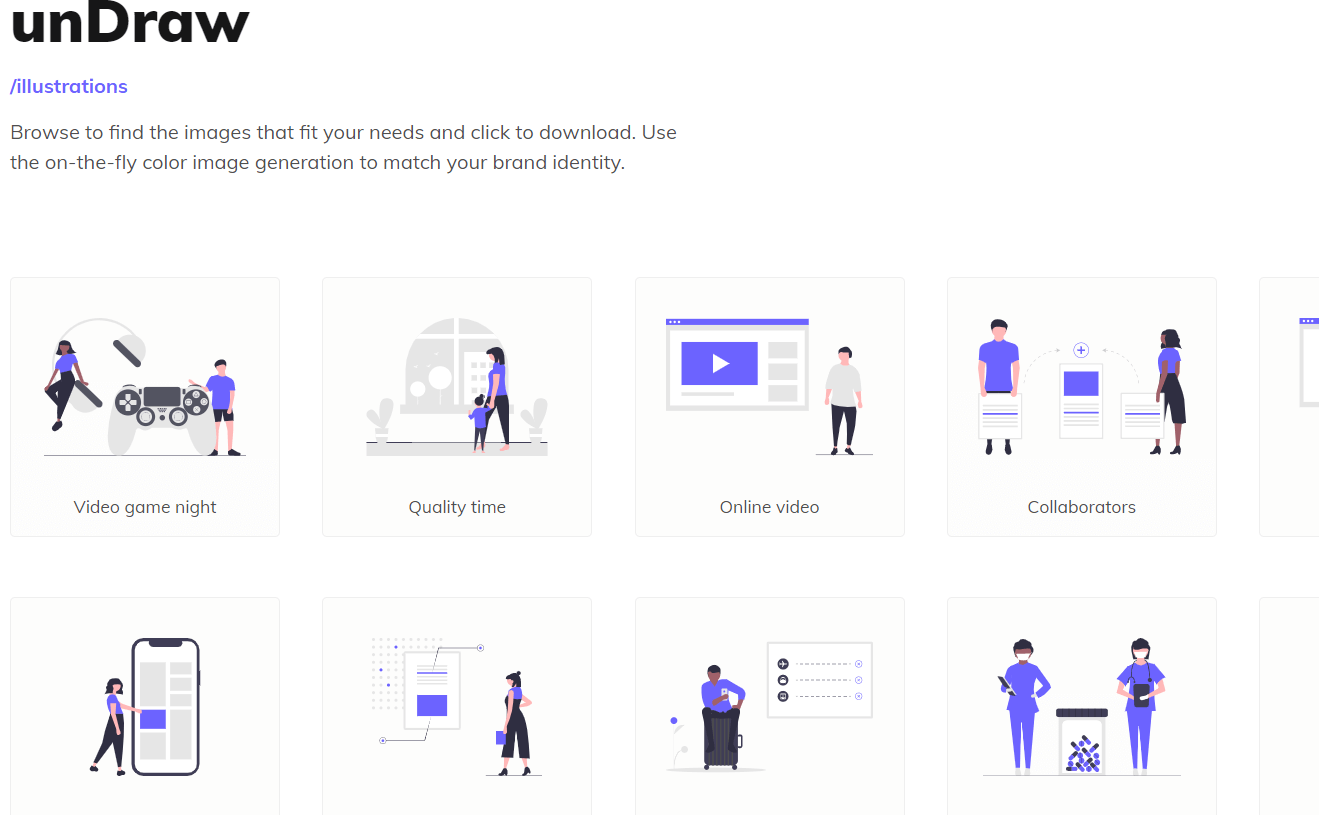Open the Online video illustration
The width and height of the screenshot is (1319, 815).
pos(770,407)
